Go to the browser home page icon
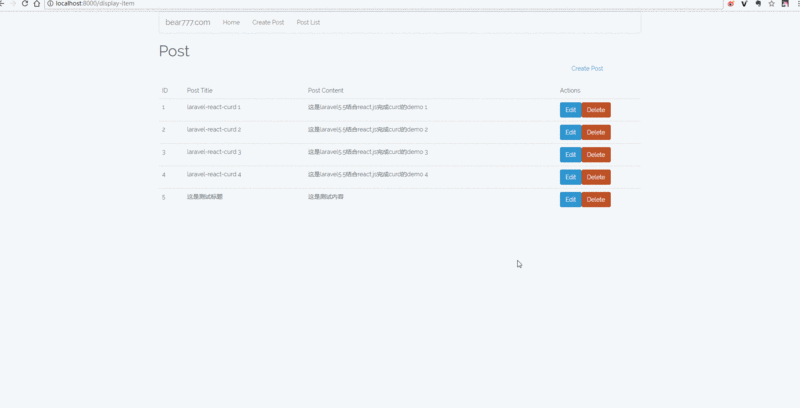800x408 pixels. click(x=37, y=4)
